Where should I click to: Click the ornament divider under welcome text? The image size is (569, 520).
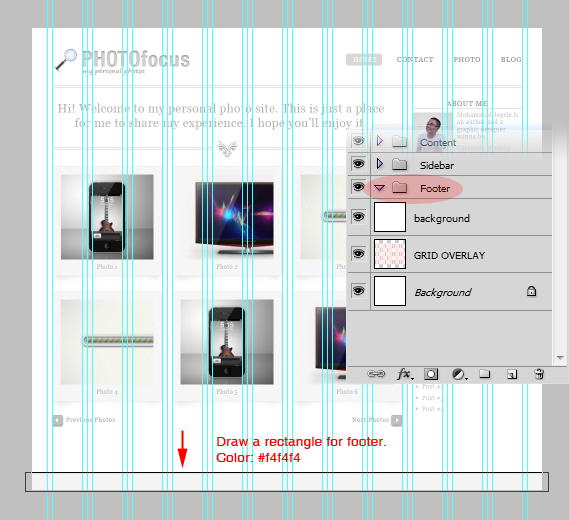coord(228,148)
